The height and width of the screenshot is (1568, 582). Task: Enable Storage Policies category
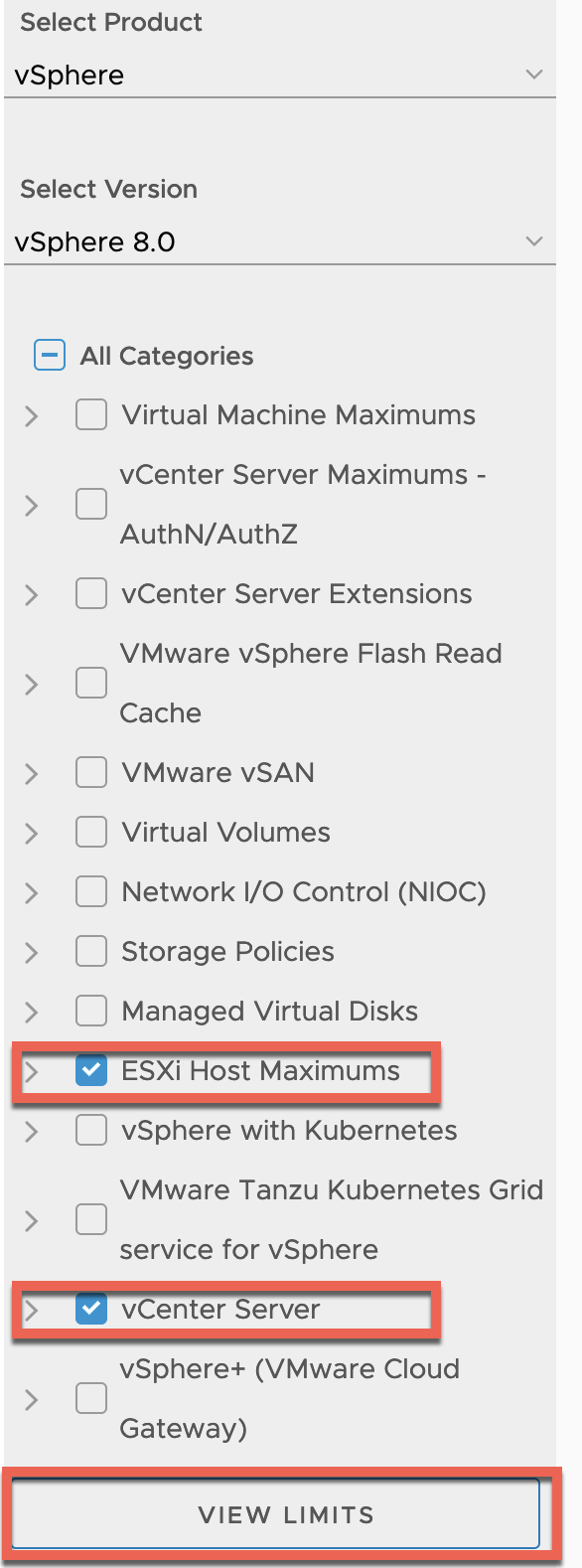(x=90, y=951)
